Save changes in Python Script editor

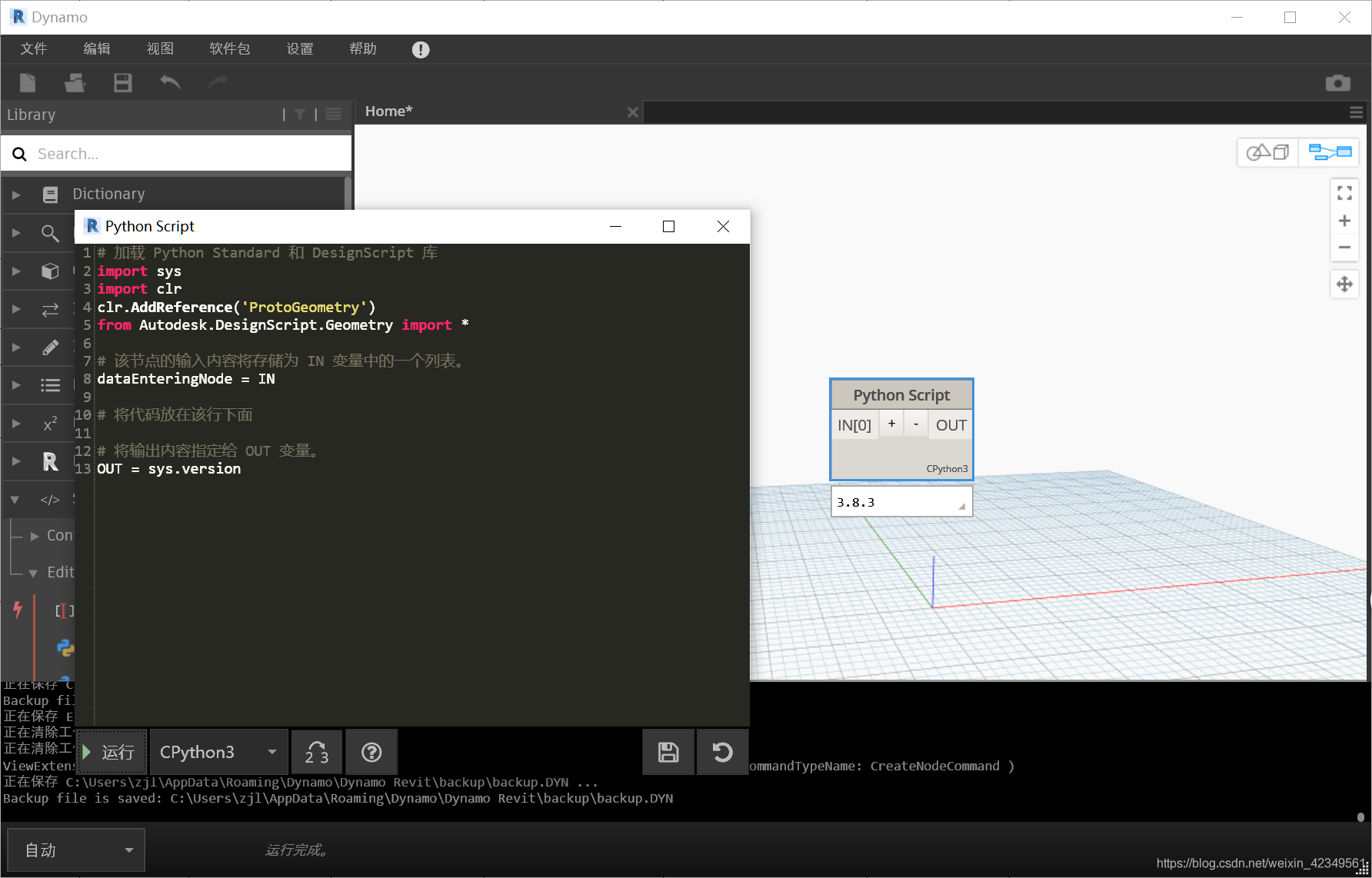pos(668,752)
